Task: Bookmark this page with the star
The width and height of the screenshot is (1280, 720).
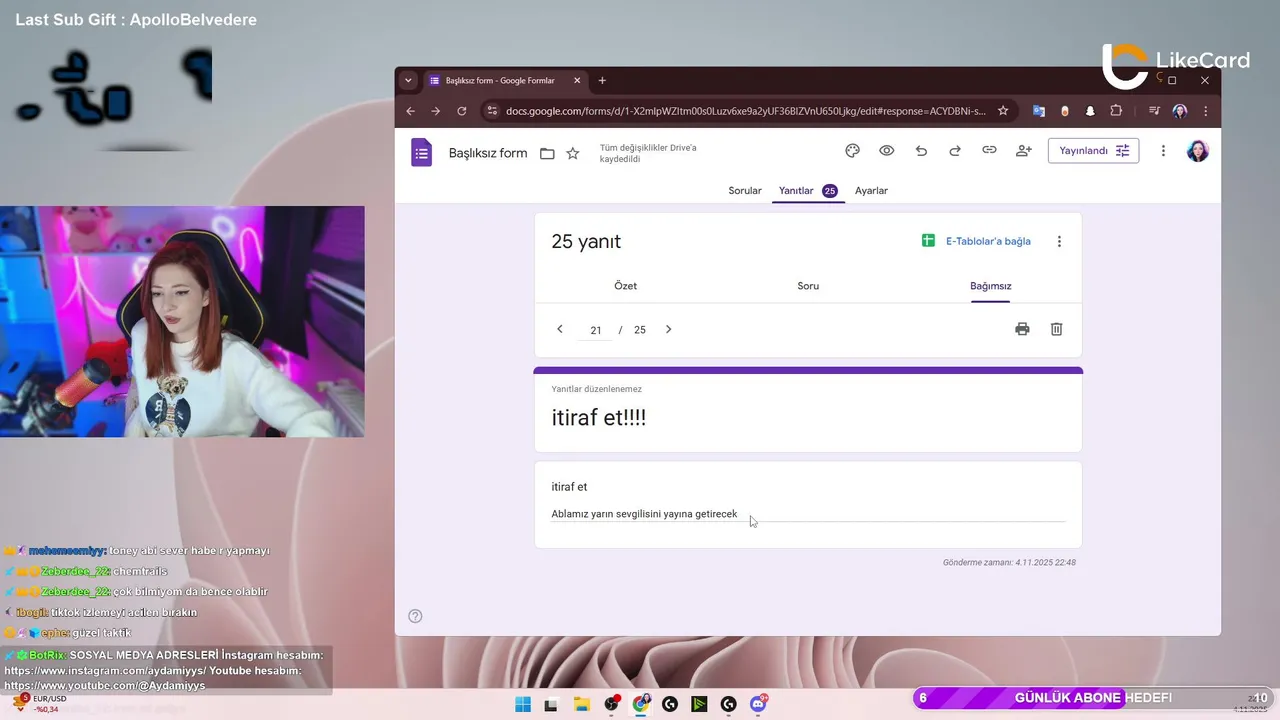Action: point(1003,111)
